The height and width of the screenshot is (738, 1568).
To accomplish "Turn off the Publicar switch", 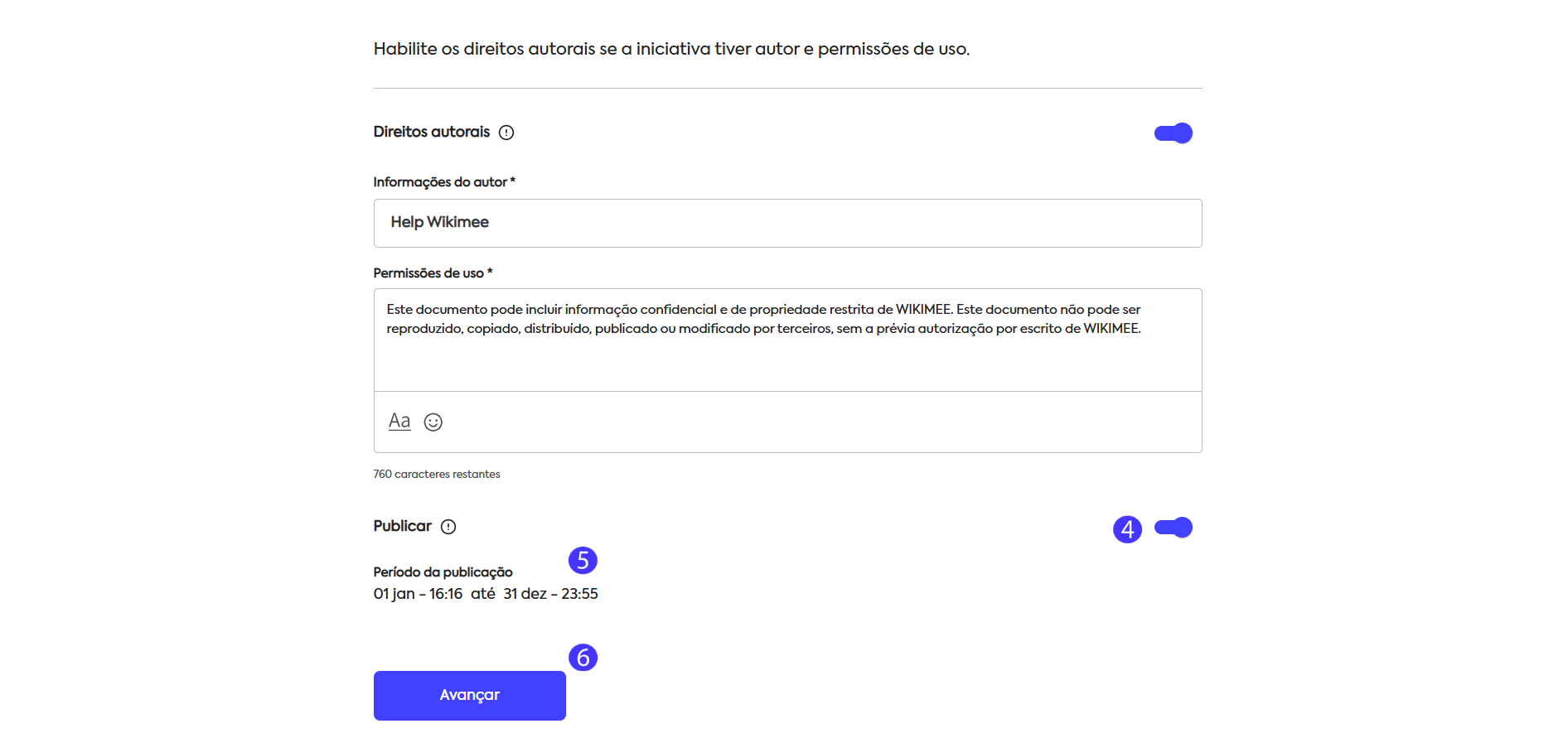I will (x=1173, y=528).
